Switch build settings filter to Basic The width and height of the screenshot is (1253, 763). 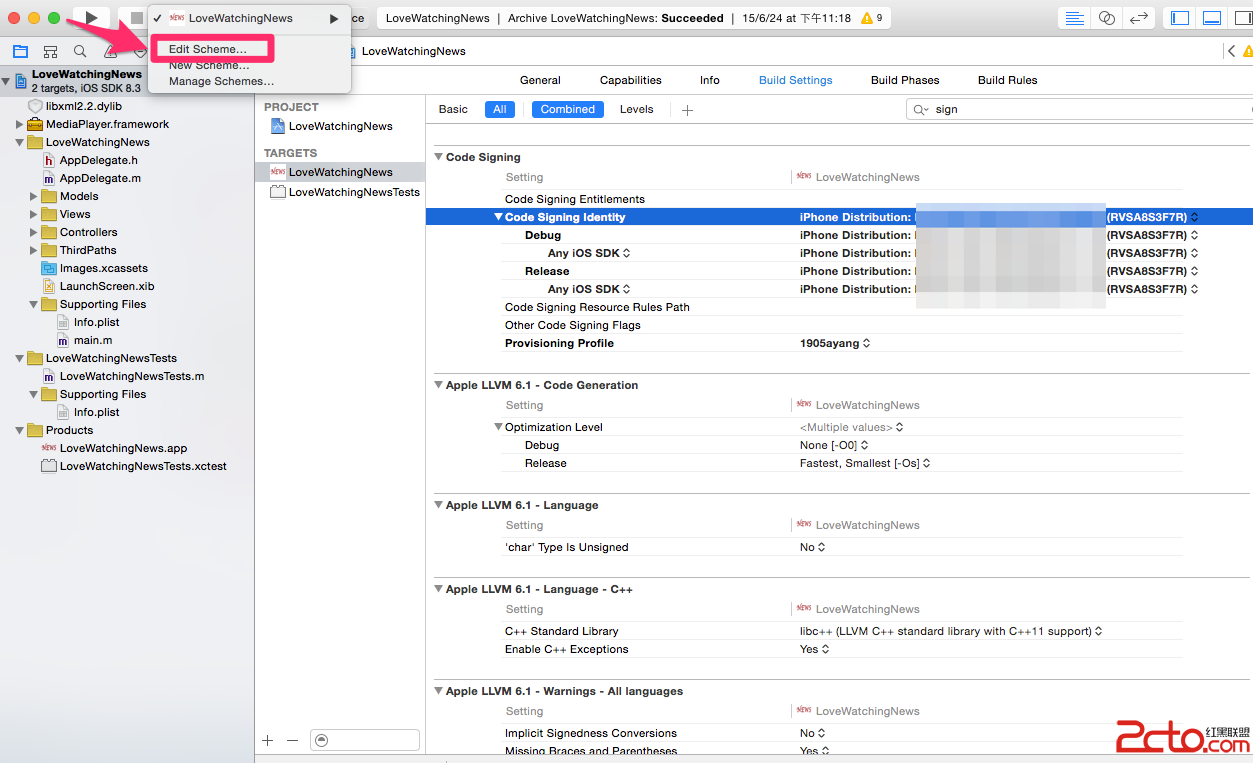[x=453, y=109]
